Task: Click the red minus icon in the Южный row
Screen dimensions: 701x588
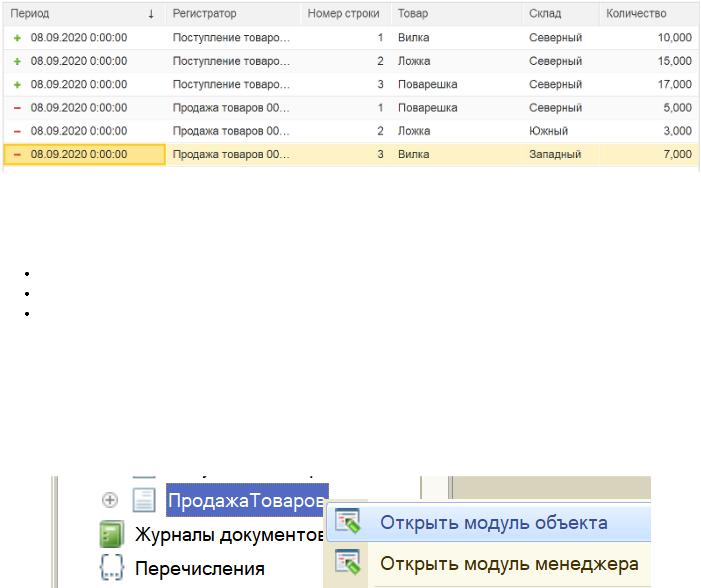Action: tap(16, 131)
